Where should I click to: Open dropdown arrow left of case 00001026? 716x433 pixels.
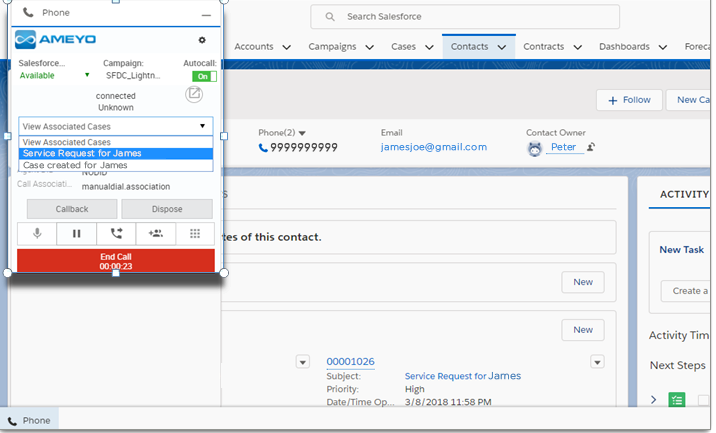[303, 362]
